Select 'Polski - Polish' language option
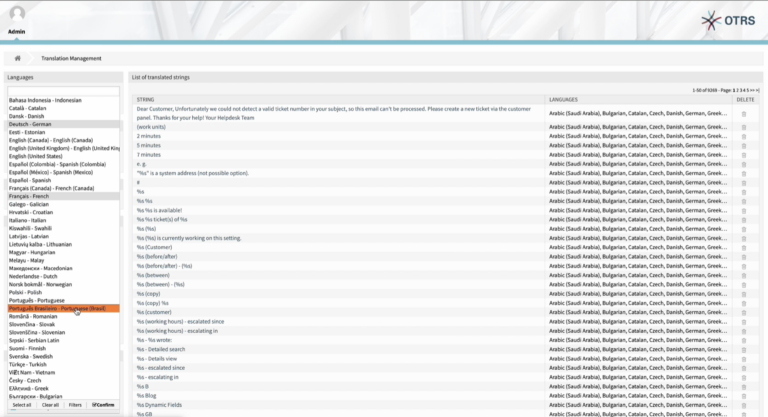This screenshot has width=768, height=417. click(63, 292)
